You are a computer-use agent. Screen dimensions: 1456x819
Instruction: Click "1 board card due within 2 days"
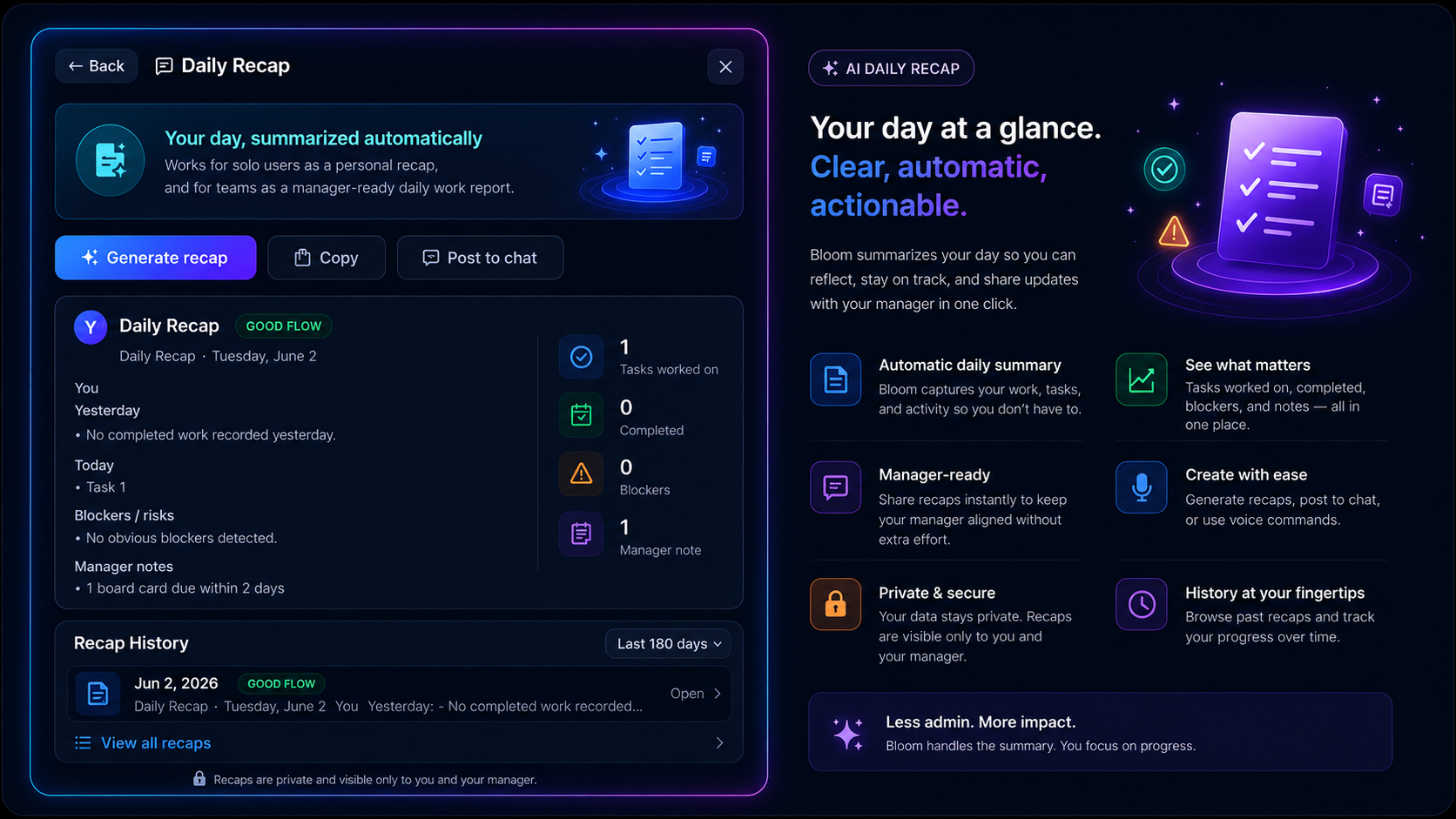185,588
